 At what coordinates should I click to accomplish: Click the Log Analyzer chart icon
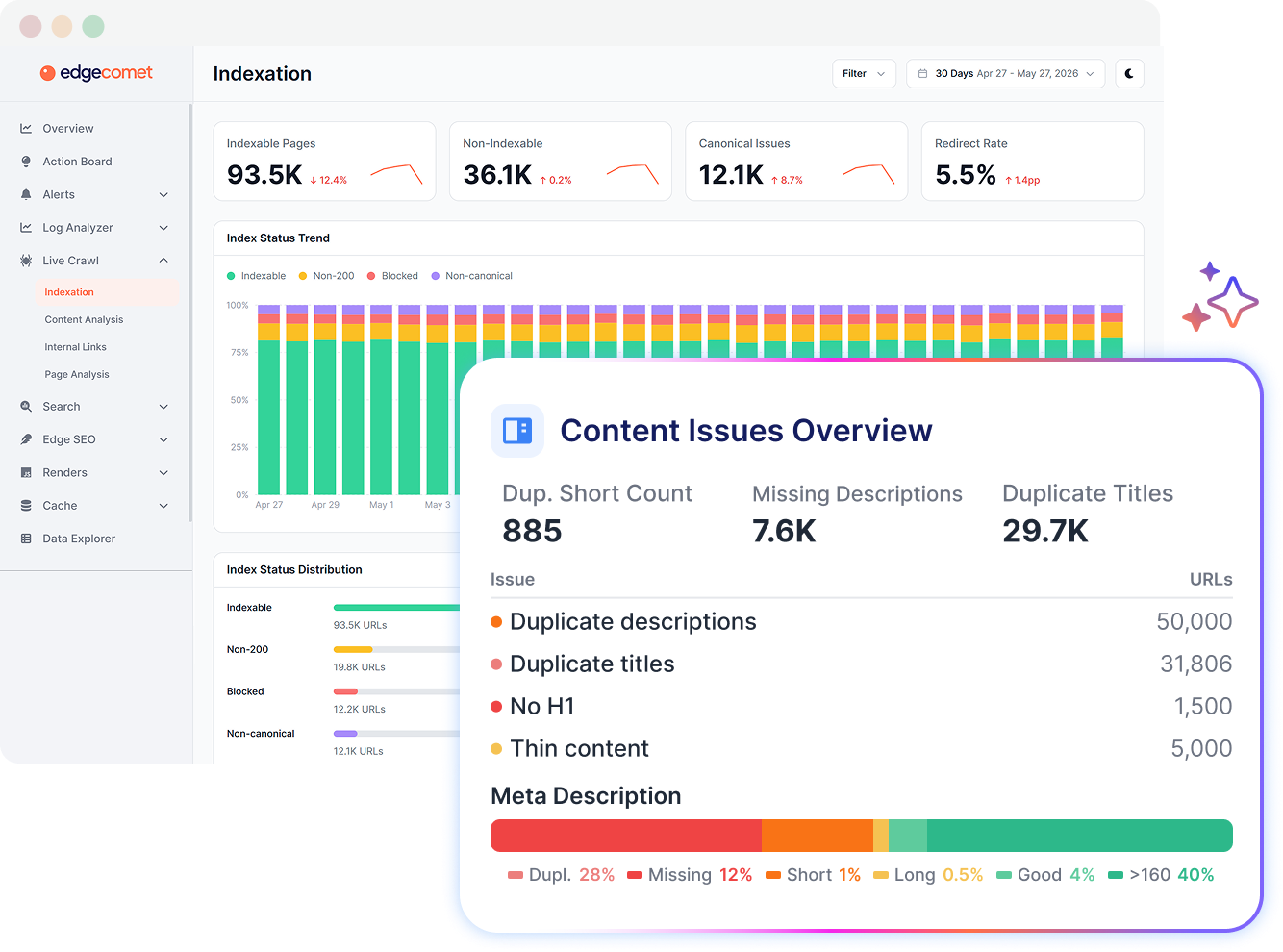26,228
